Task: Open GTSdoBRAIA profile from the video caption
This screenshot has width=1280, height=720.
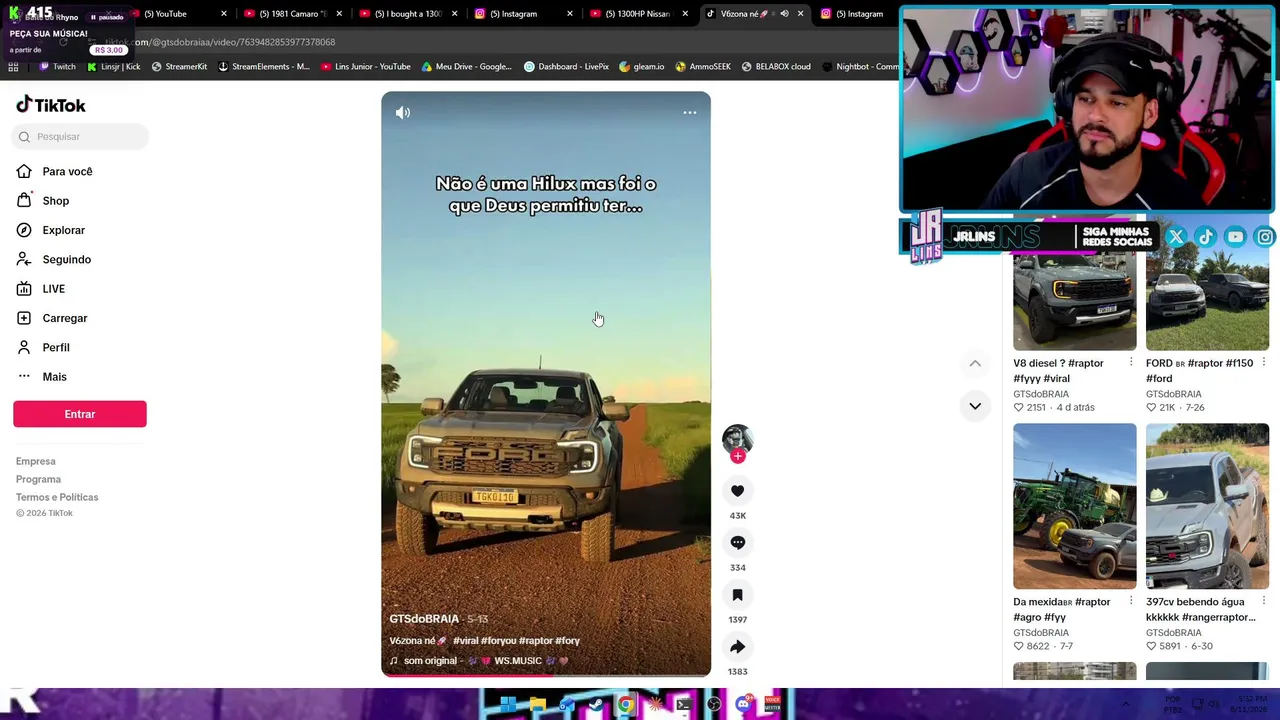Action: (424, 619)
